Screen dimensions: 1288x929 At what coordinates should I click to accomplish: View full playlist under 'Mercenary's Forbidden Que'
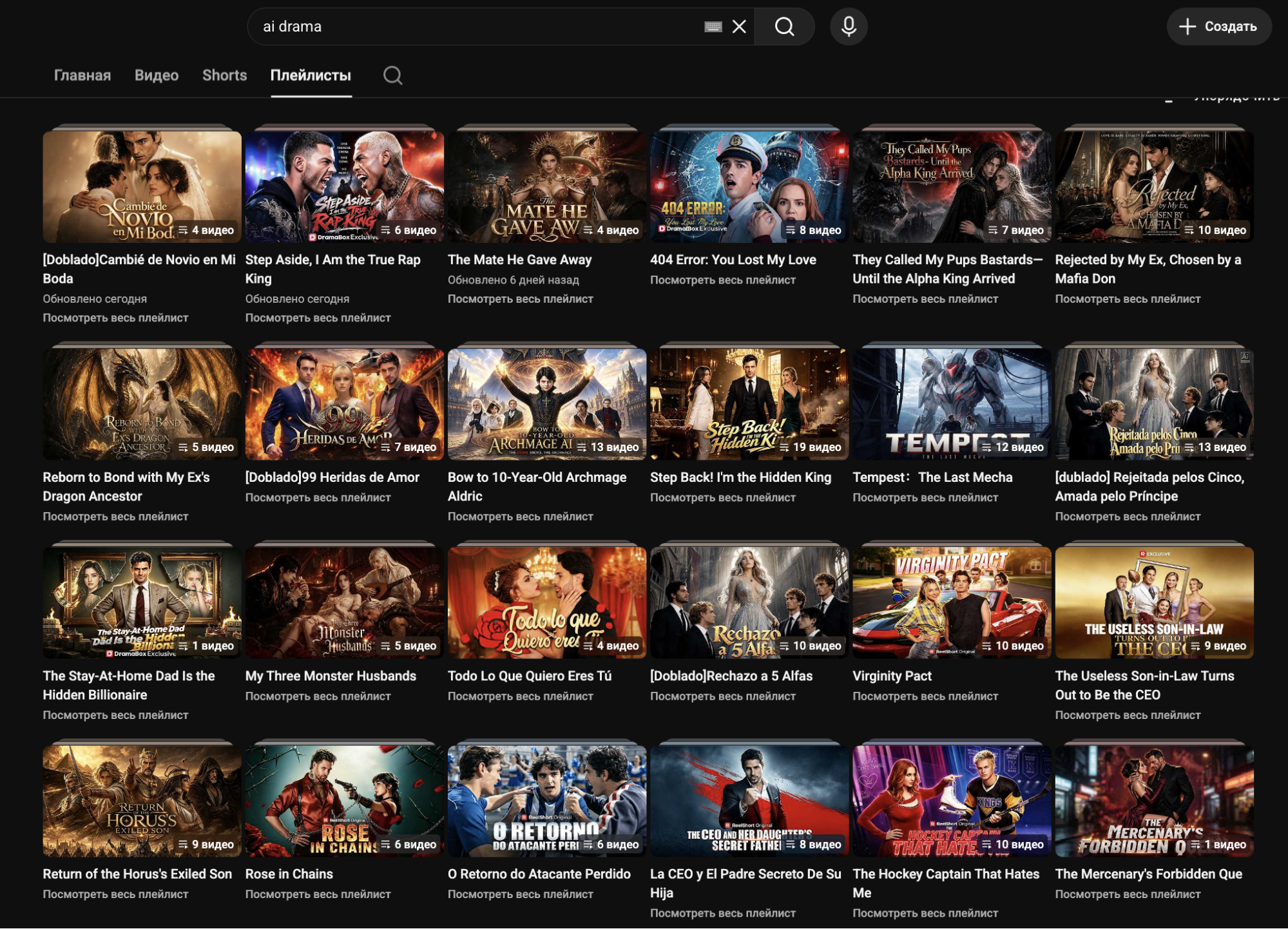point(1128,894)
